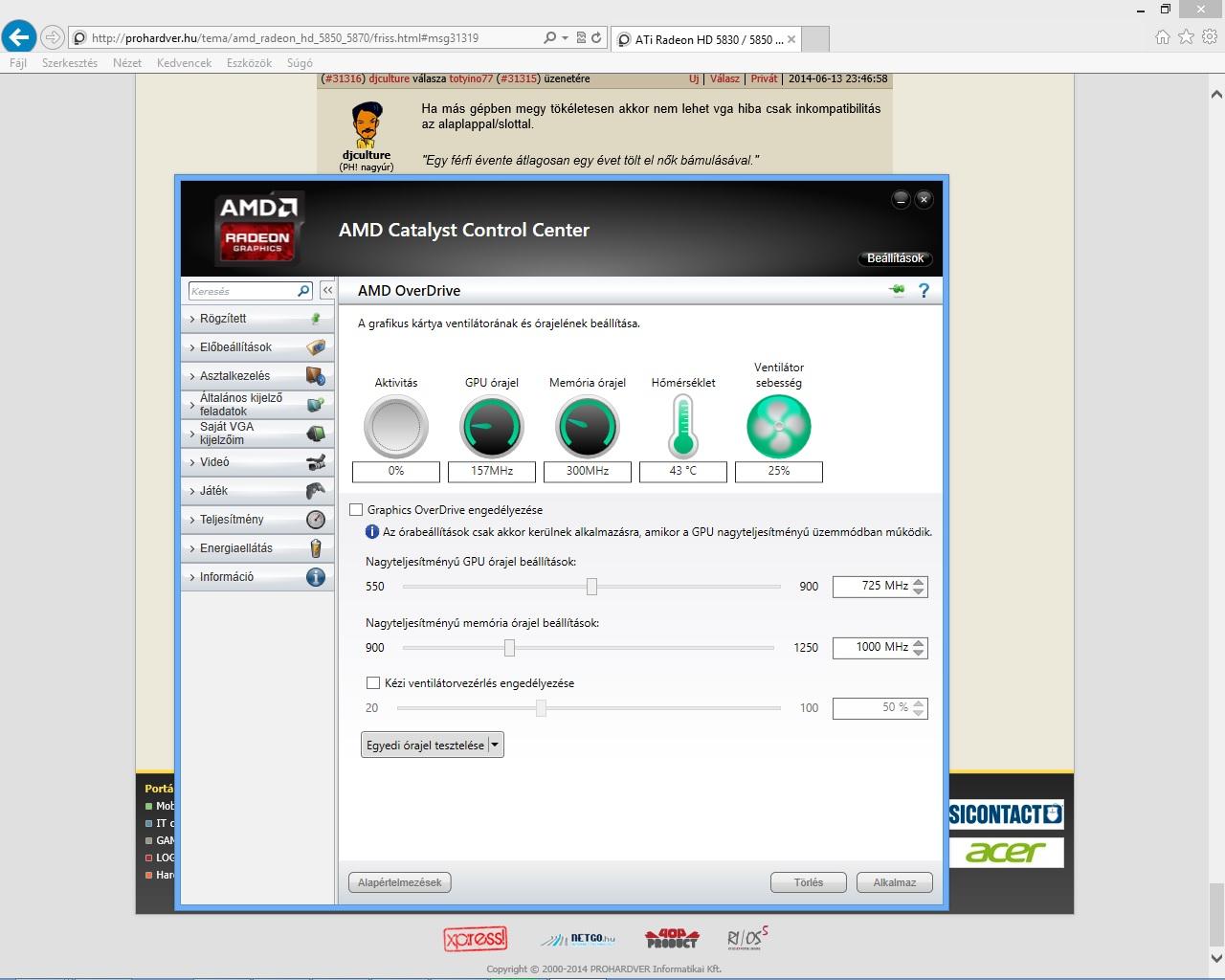Open the Fájl menu

(x=18, y=62)
